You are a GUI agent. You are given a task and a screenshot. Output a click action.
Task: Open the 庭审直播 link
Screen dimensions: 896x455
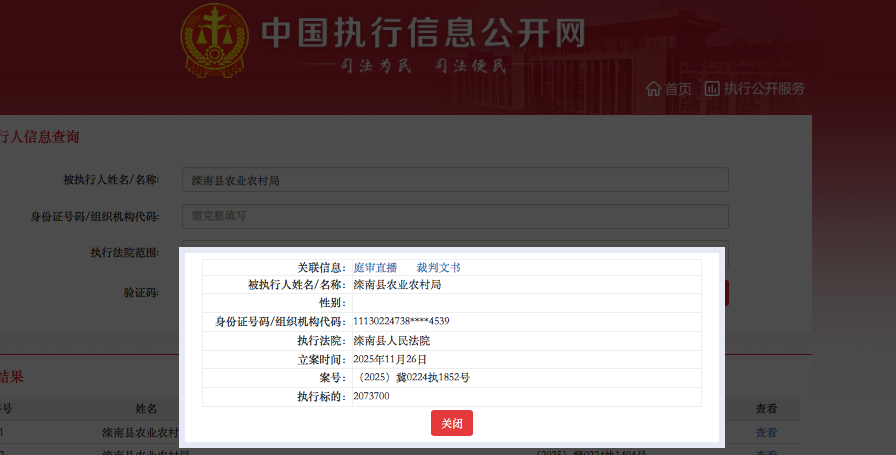click(x=375, y=268)
